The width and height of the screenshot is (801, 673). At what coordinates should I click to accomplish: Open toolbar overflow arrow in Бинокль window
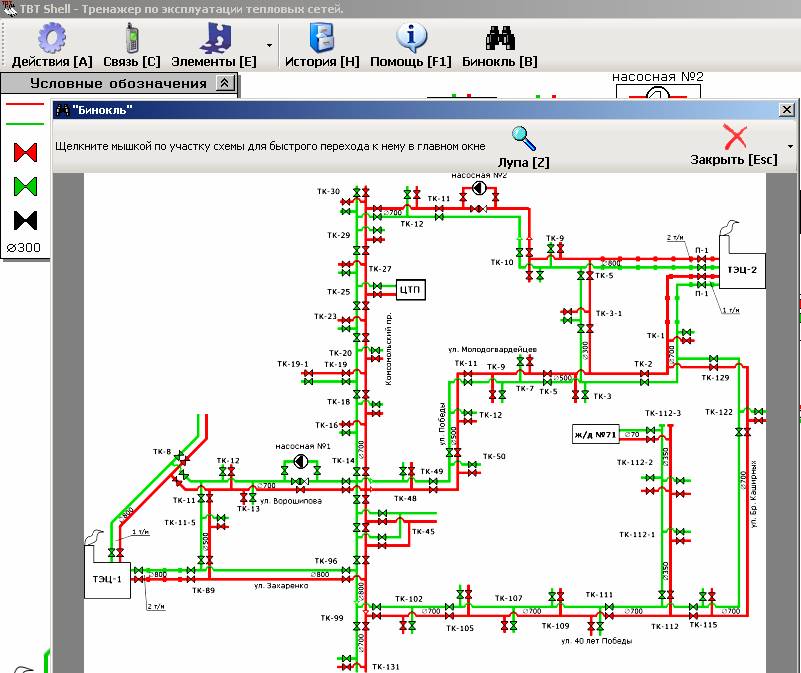tap(790, 147)
